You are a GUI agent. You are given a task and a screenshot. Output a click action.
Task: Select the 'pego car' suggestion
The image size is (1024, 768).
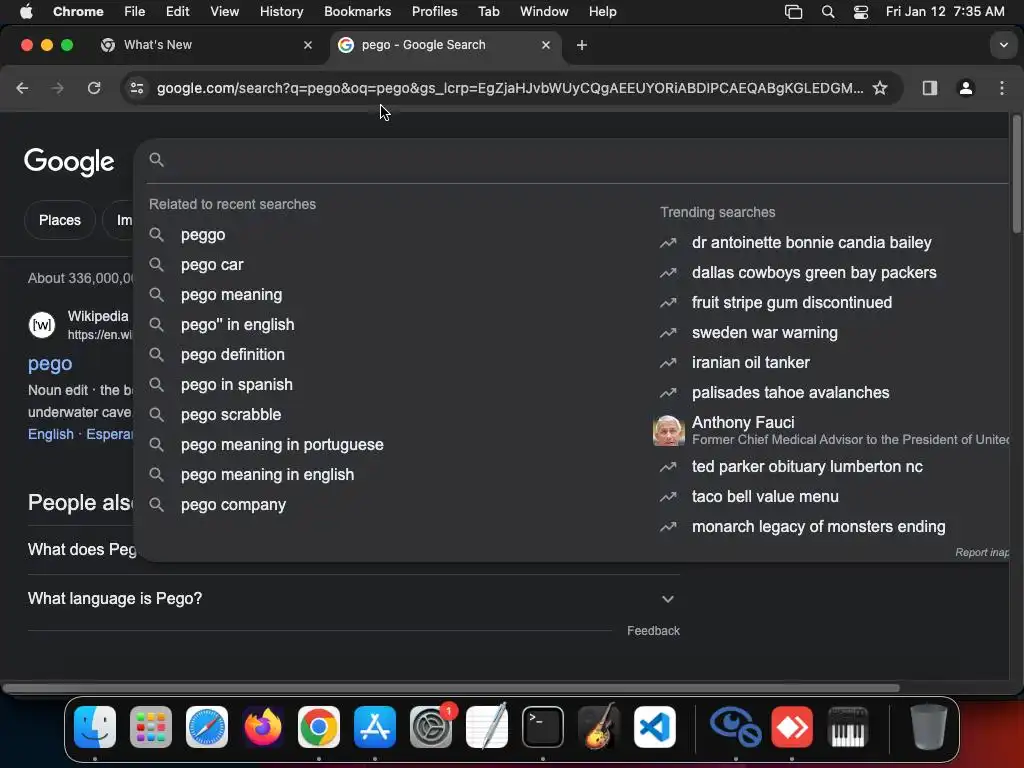point(385,264)
